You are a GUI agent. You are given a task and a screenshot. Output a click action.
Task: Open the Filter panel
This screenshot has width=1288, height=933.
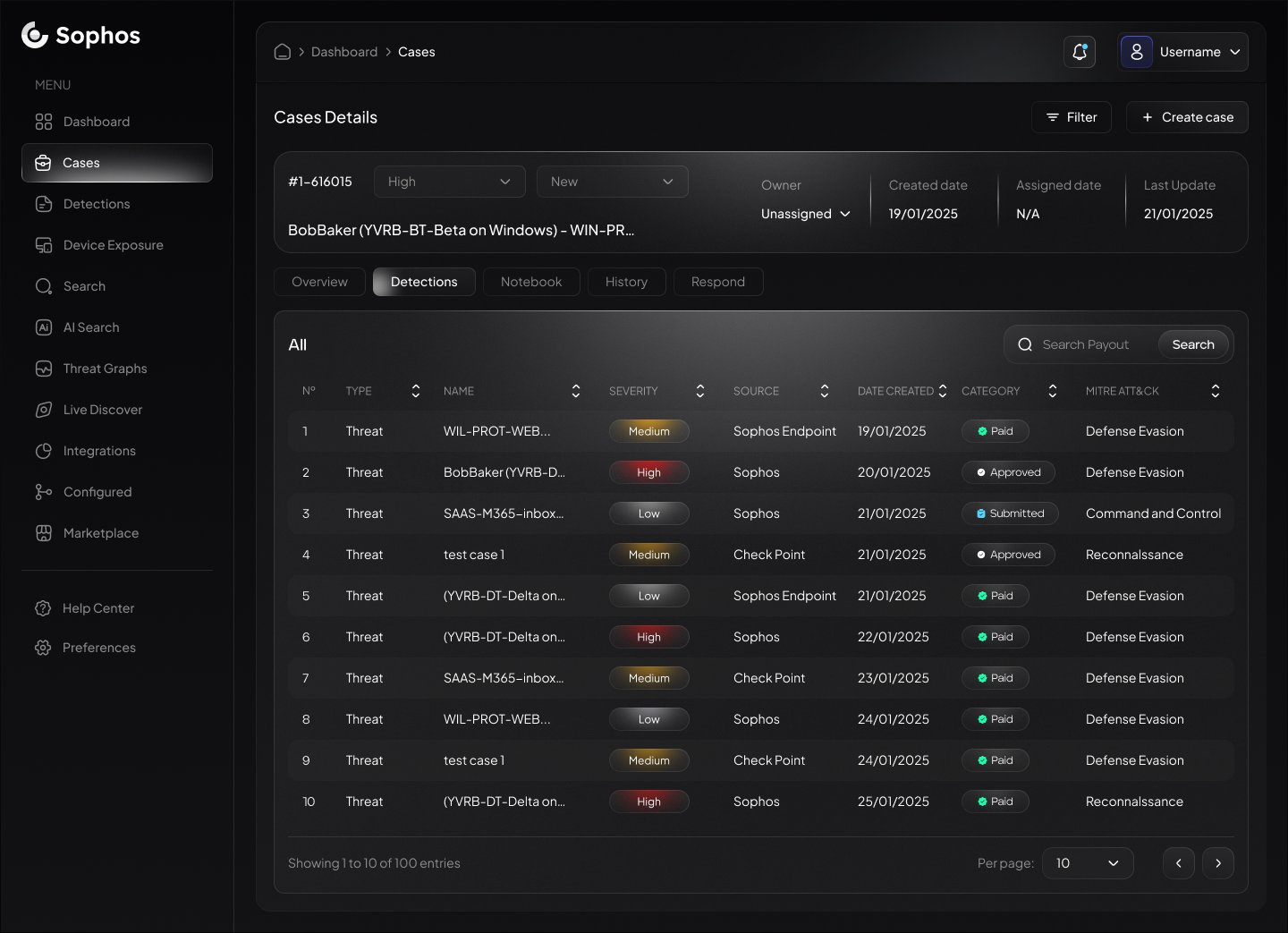1072,117
